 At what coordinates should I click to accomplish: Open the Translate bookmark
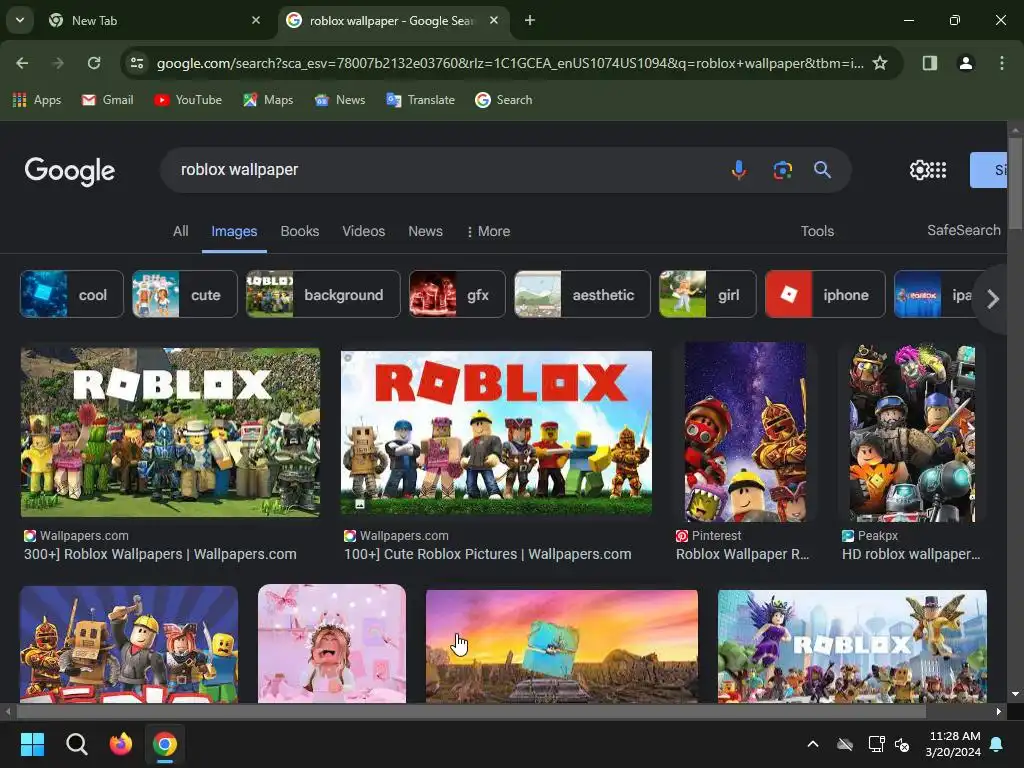(421, 100)
